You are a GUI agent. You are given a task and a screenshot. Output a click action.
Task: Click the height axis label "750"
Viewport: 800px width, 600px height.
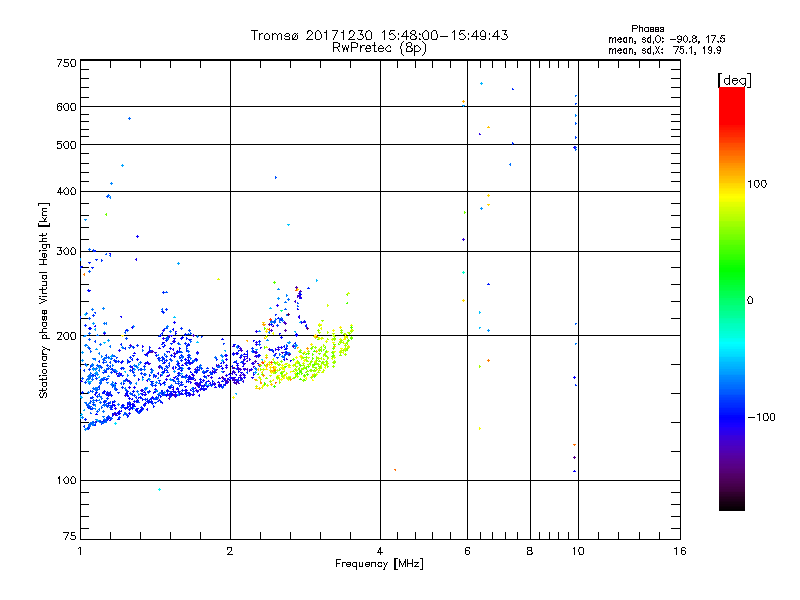(x=66, y=63)
